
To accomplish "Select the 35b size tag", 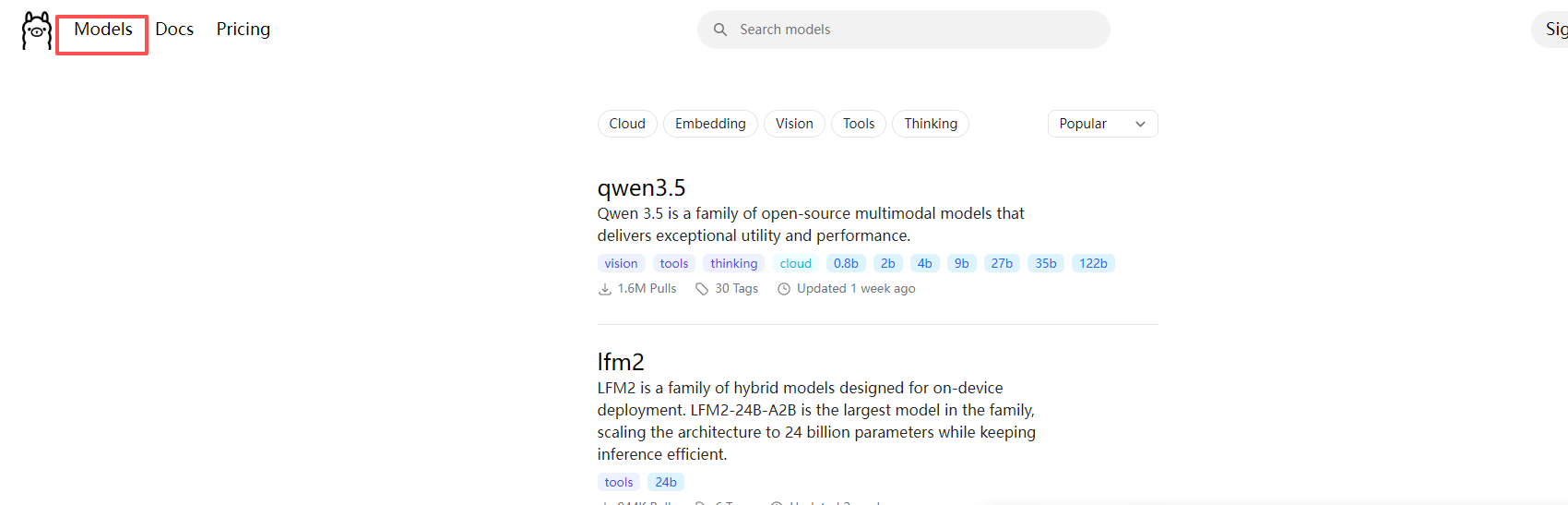I will (x=1046, y=264).
